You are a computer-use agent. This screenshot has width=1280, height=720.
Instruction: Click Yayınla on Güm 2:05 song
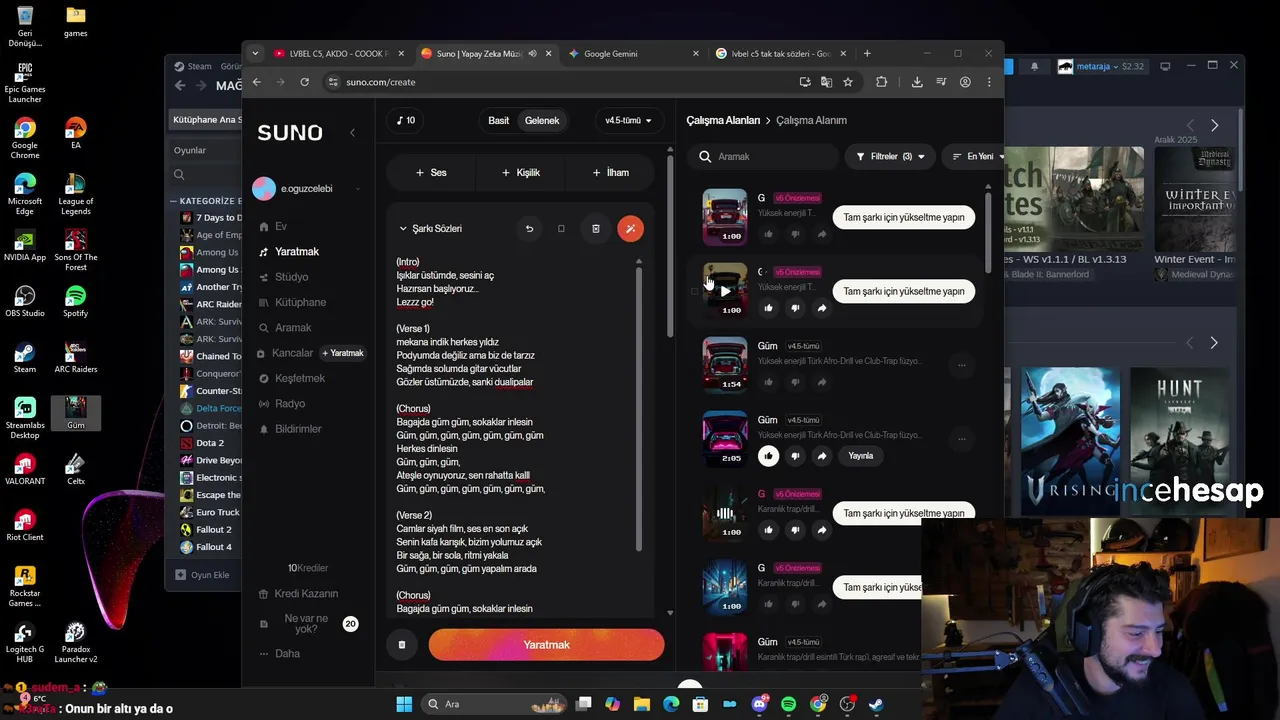coord(861,456)
